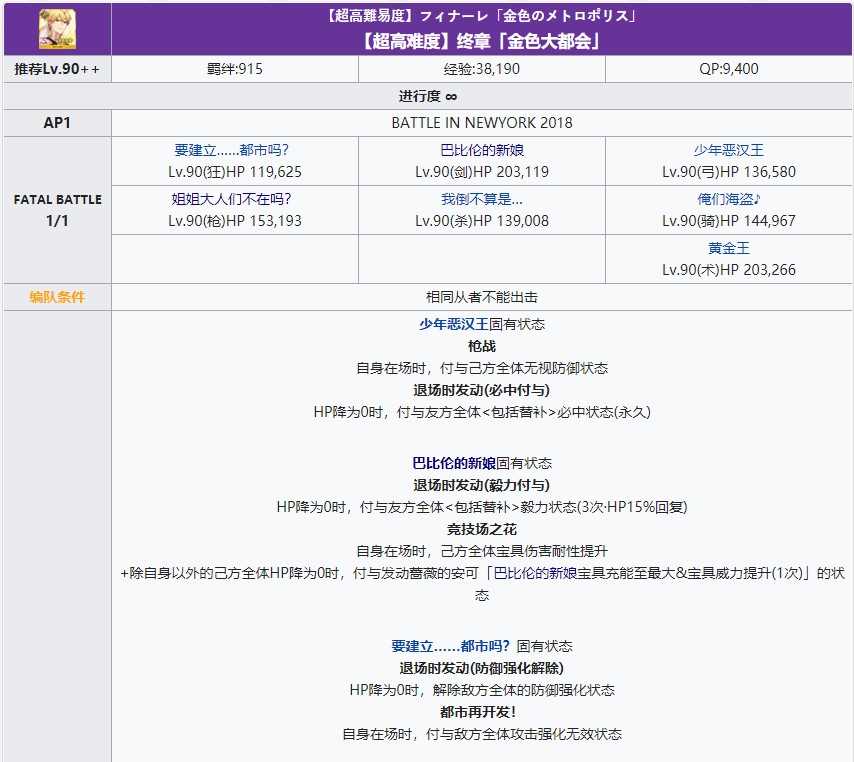Open enemy link 巴比伦的新娘 in battle table
Screen dimensions: 854x762
coord(482,150)
